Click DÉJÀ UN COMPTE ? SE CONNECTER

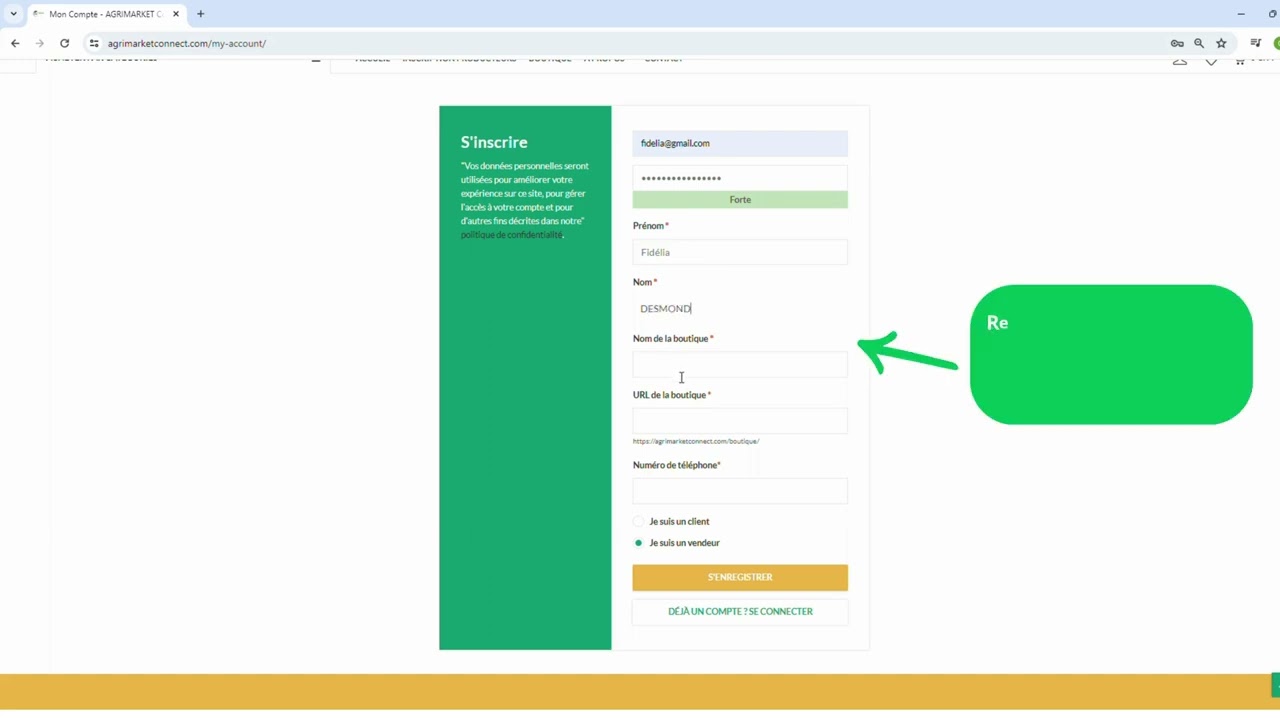(740, 611)
